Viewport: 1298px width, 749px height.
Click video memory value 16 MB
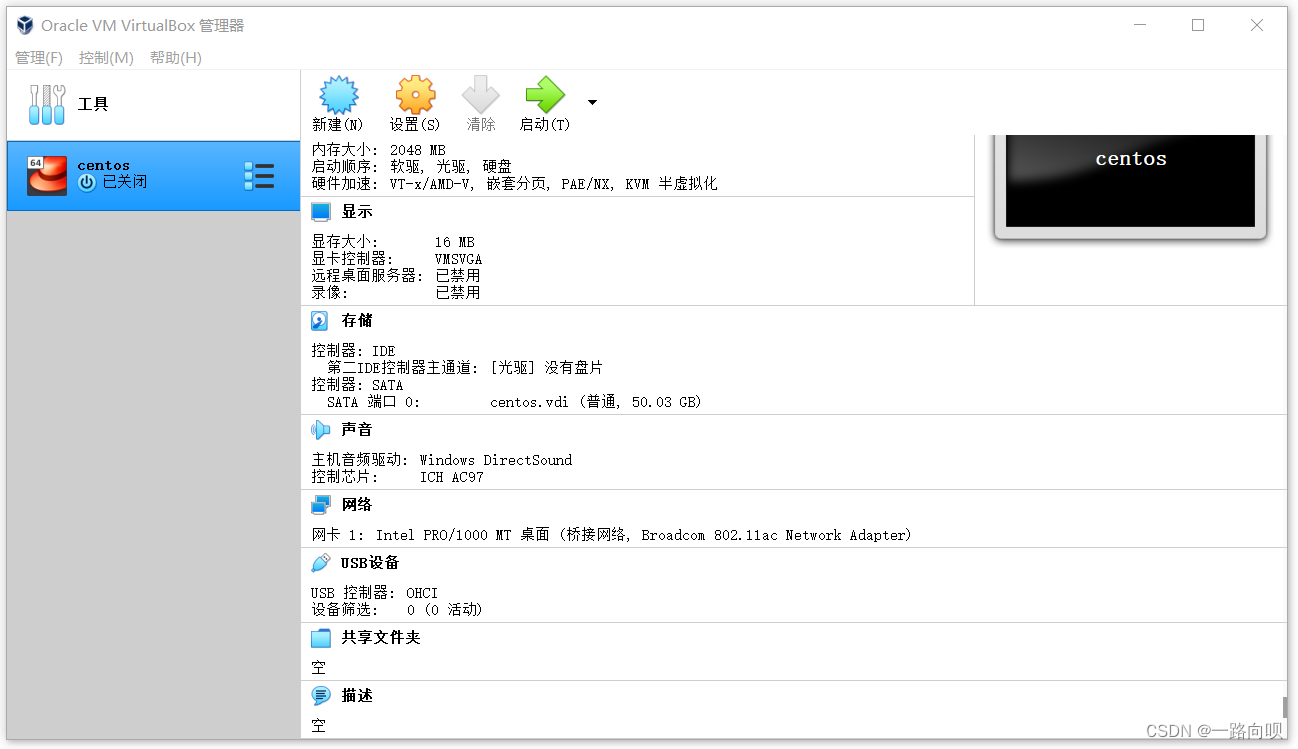(455, 242)
